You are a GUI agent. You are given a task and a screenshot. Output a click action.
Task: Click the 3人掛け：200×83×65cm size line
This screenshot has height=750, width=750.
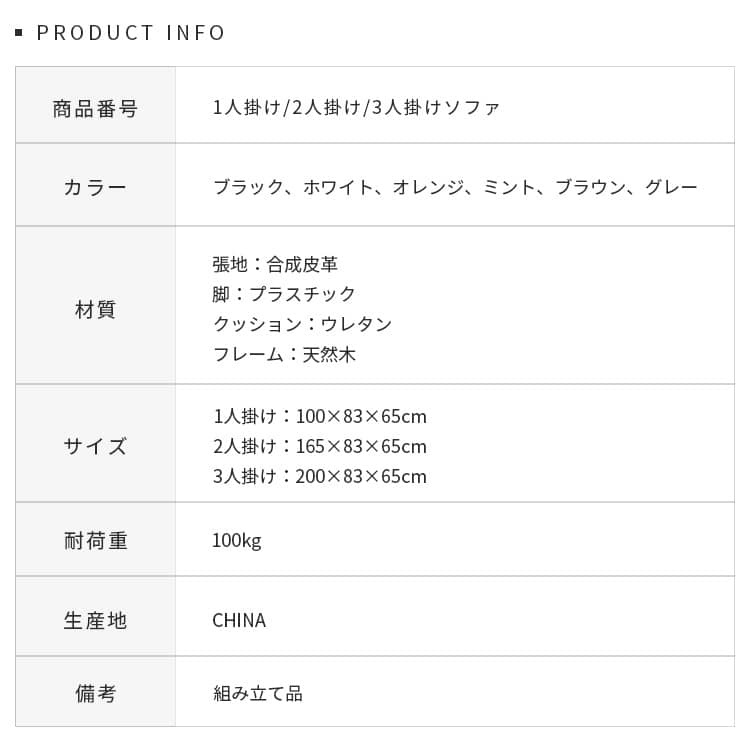pyautogui.click(x=319, y=476)
